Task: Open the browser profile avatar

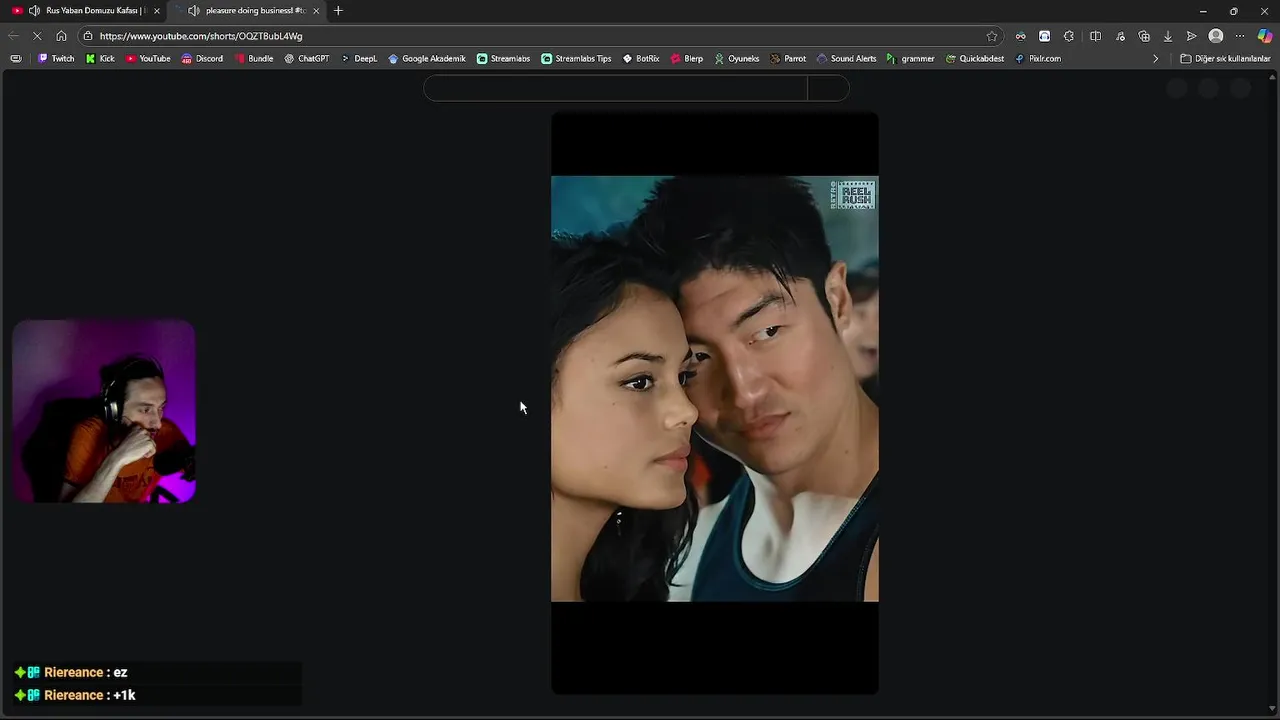Action: point(1216,36)
